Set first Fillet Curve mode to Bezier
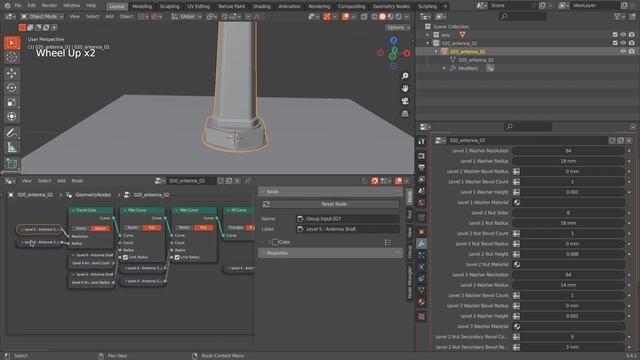640x360 pixels. click(x=132, y=227)
